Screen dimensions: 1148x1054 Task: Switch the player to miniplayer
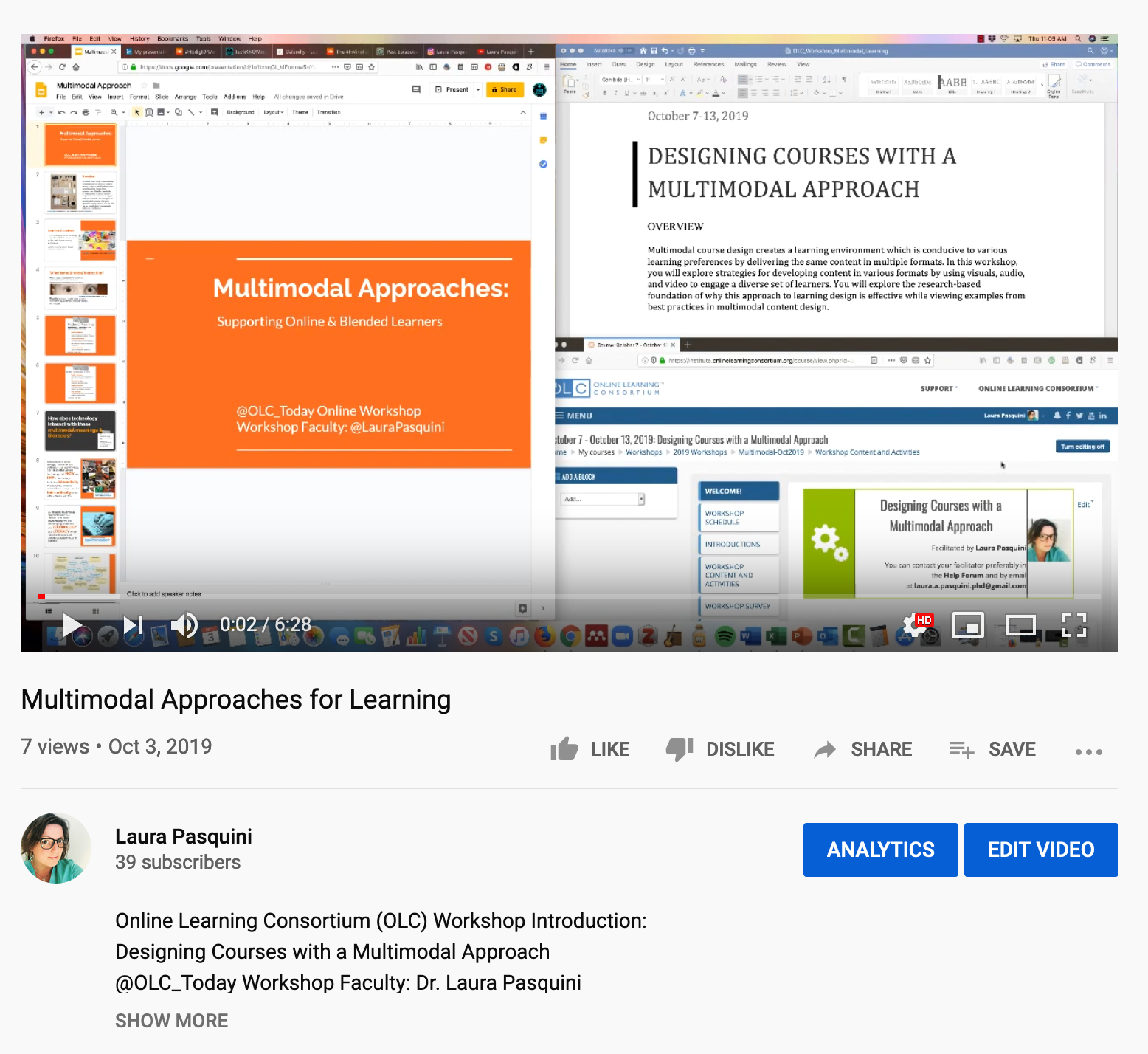point(968,625)
